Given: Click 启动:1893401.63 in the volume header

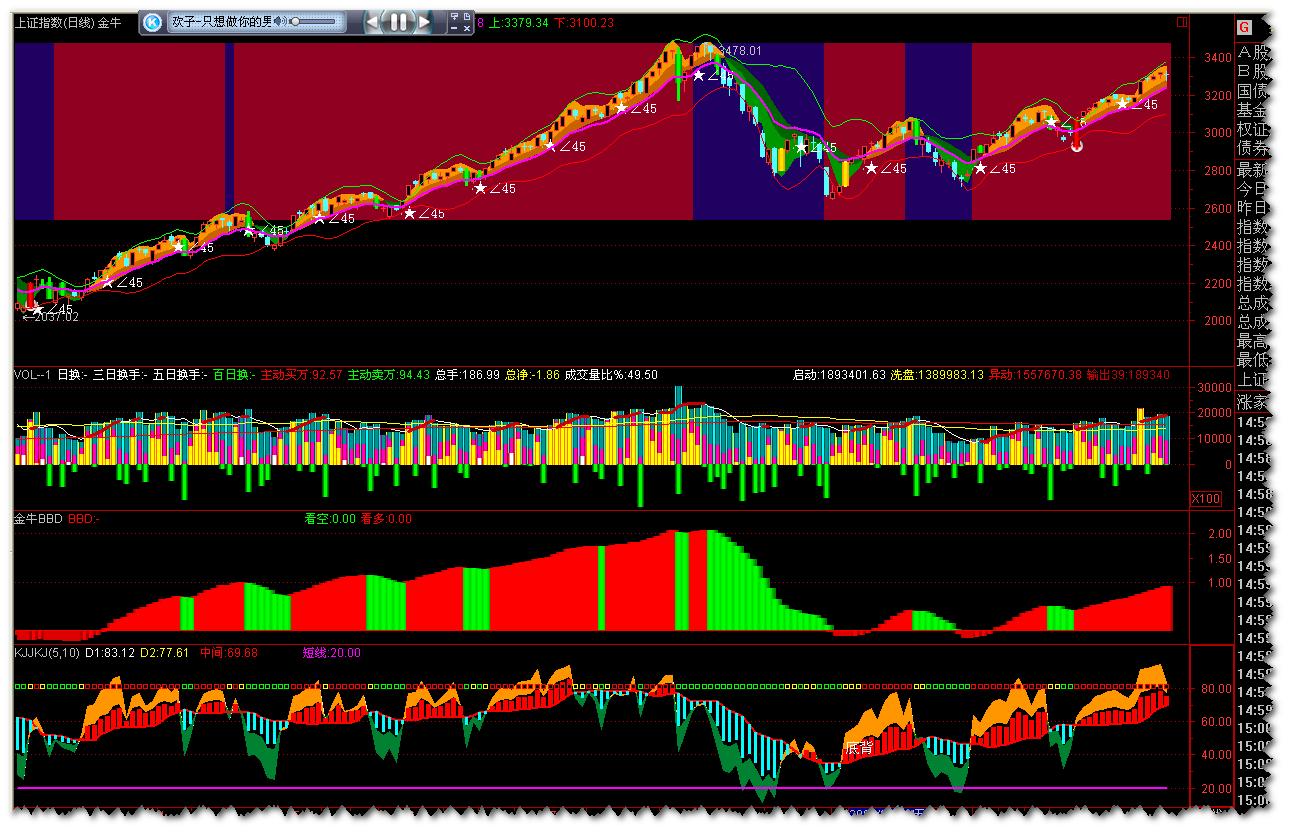Looking at the screenshot, I should coord(839,375).
